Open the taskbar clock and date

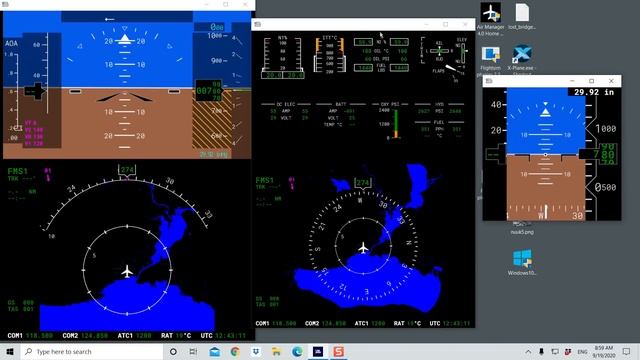point(604,351)
